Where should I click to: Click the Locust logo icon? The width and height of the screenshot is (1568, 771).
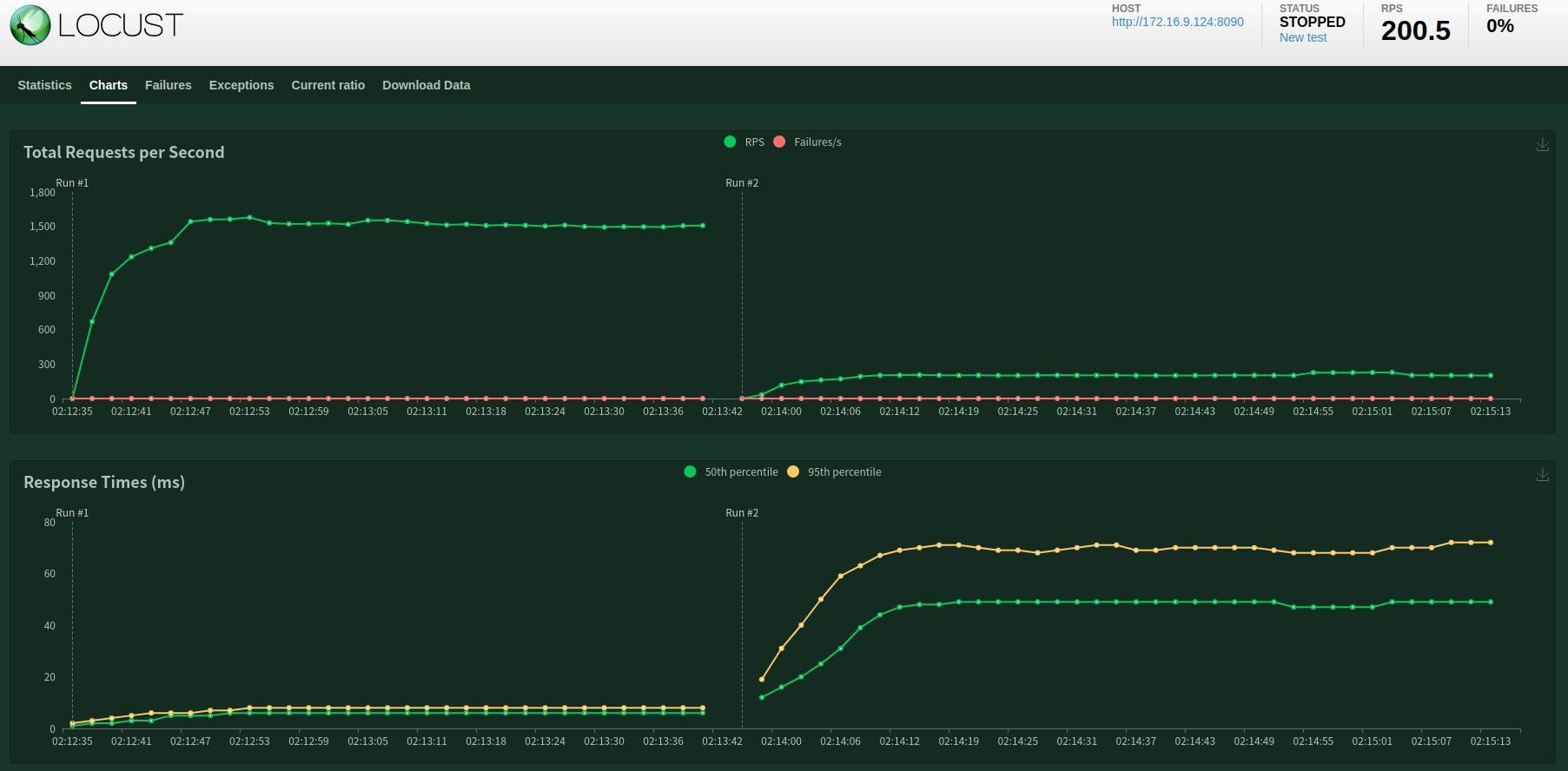[x=30, y=25]
